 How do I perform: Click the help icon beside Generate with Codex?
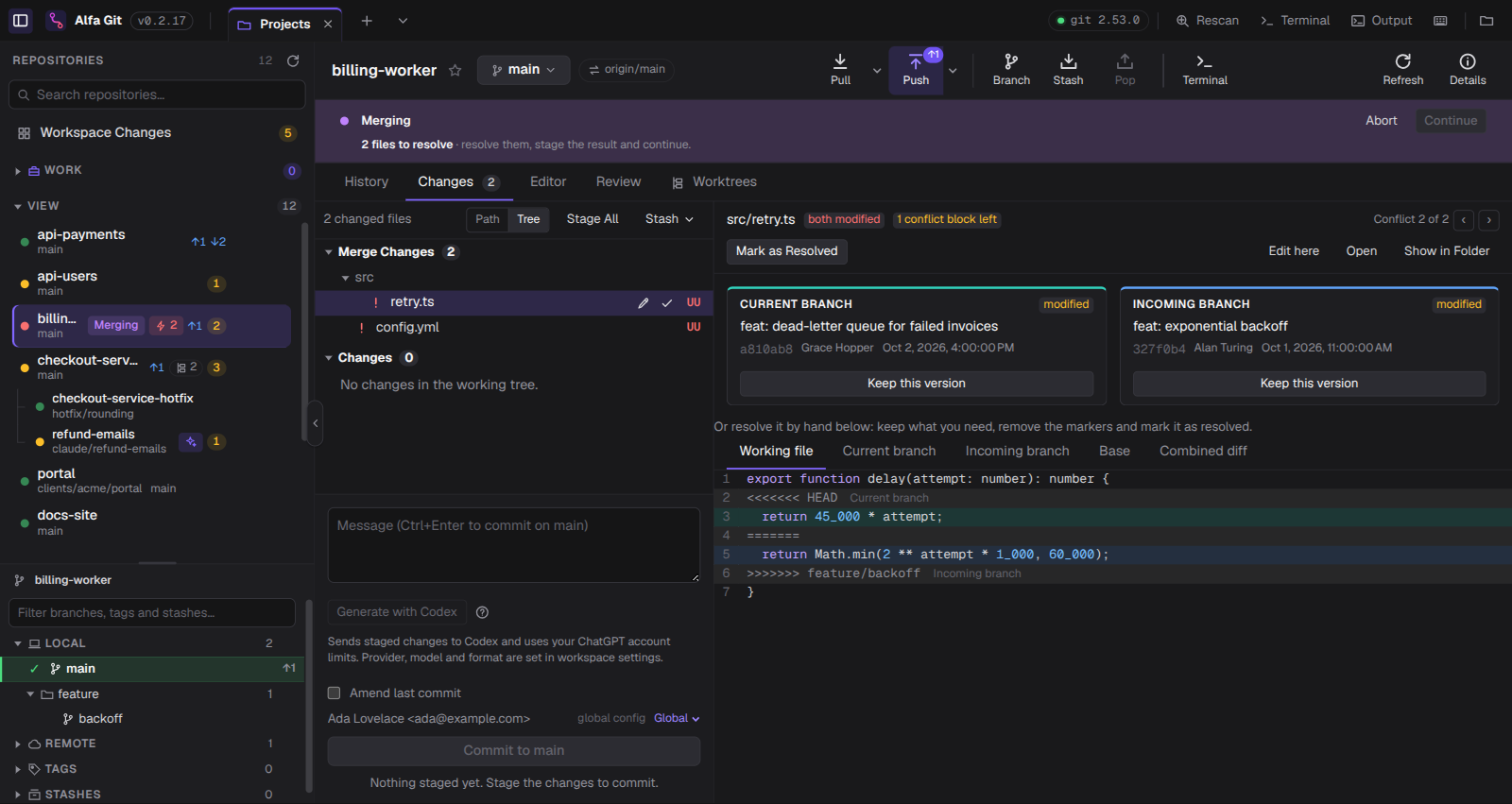482,612
